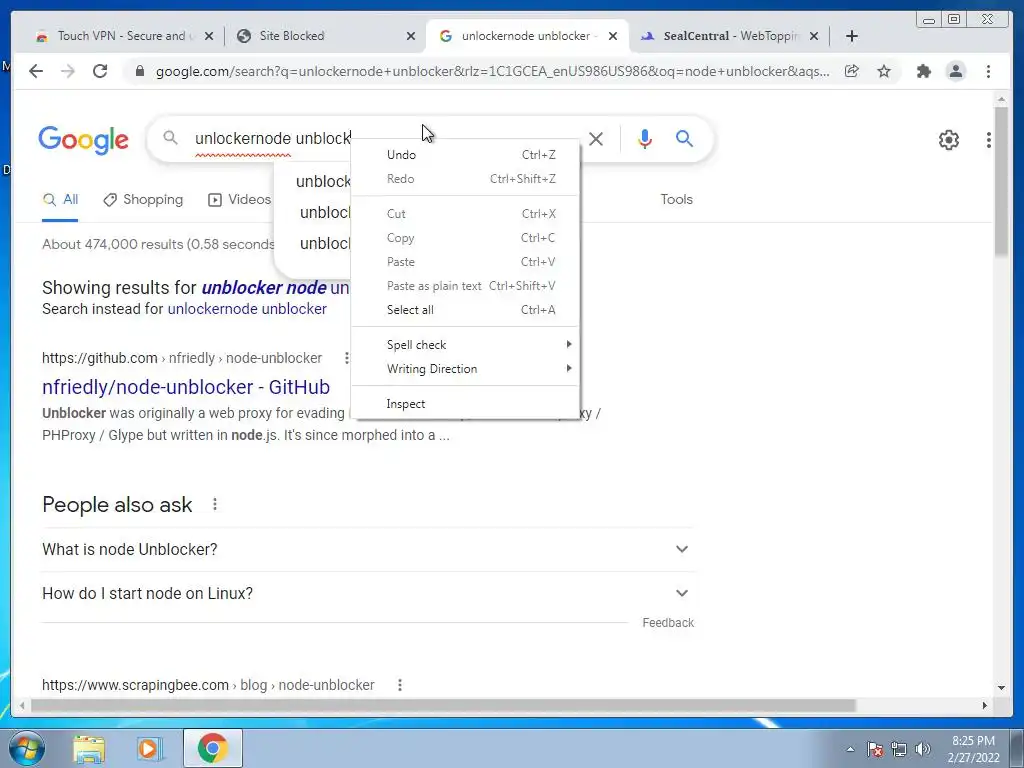Select the Shopping results tab
The width and height of the screenshot is (1024, 768).
coord(144,200)
